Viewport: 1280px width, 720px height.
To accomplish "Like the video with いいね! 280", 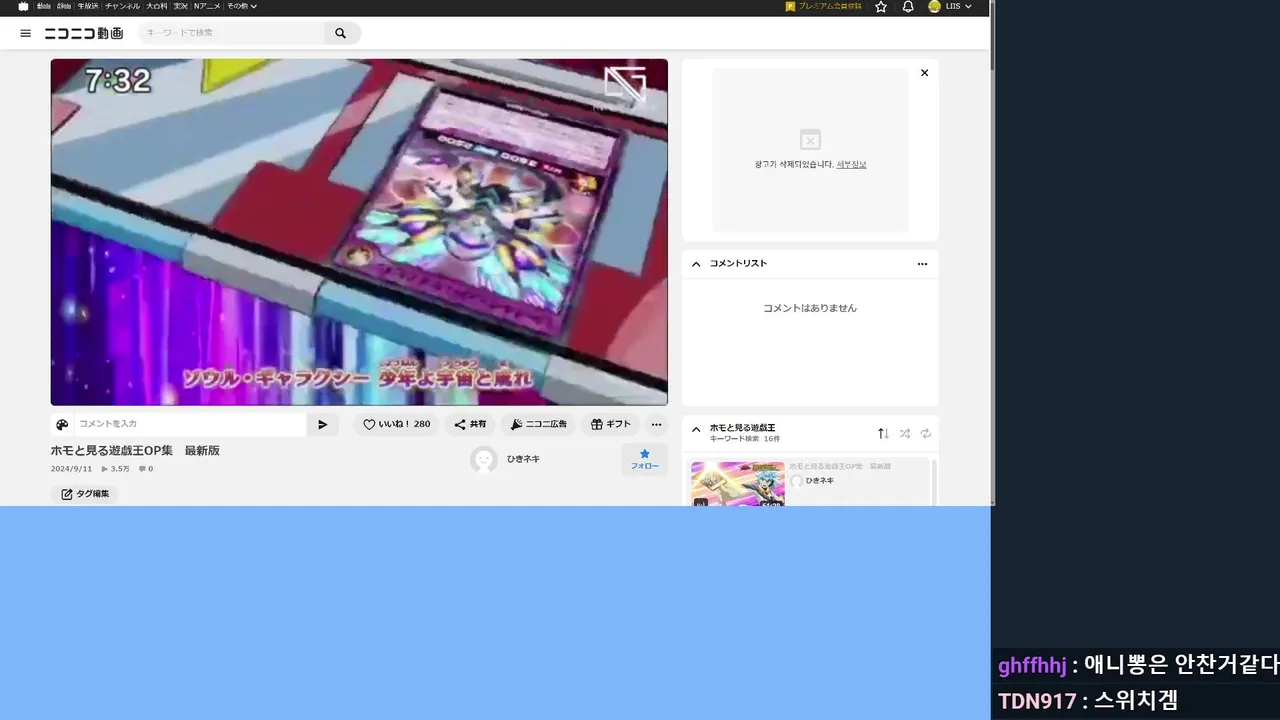I will 397,424.
